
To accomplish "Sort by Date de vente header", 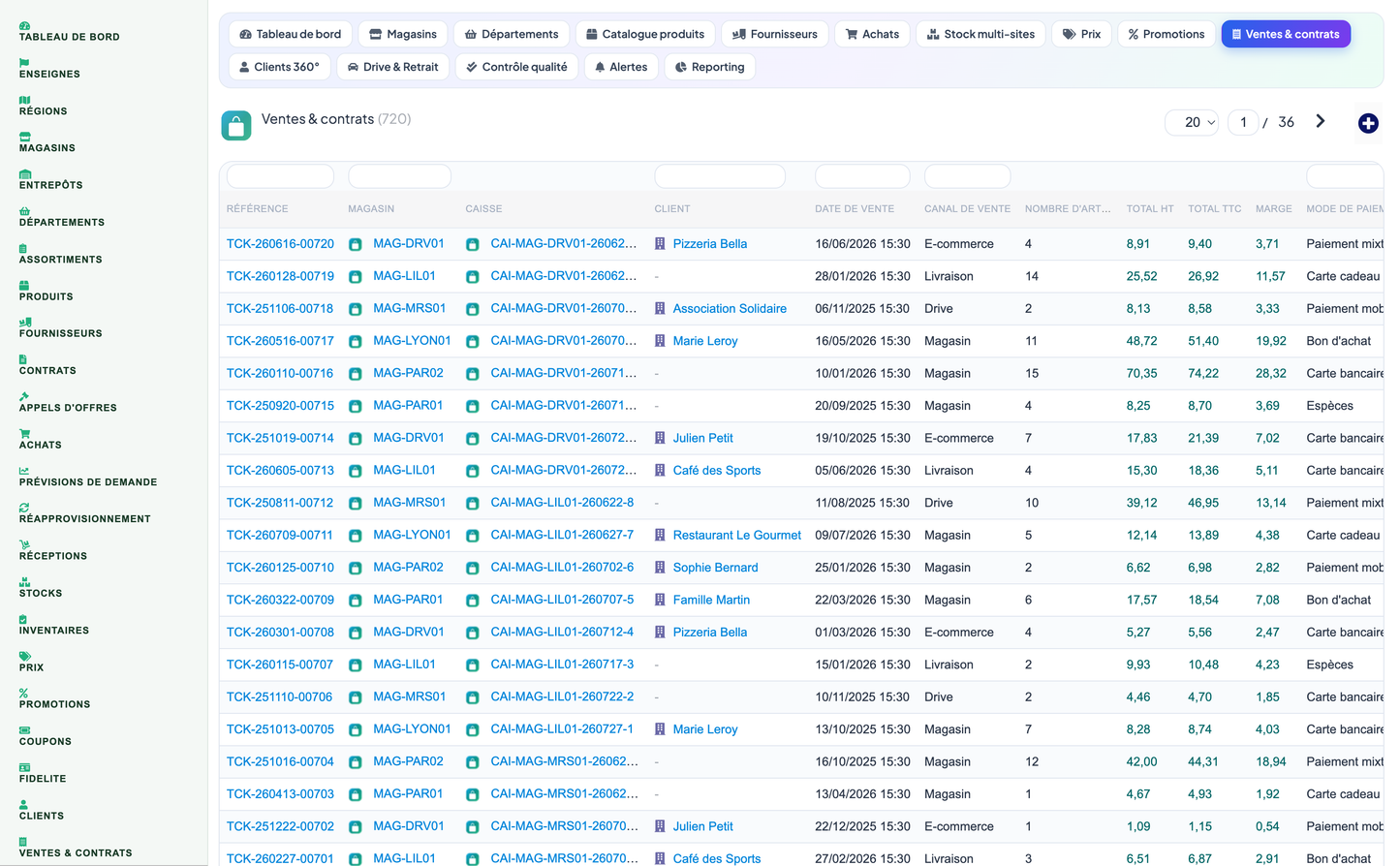I will coord(855,209).
